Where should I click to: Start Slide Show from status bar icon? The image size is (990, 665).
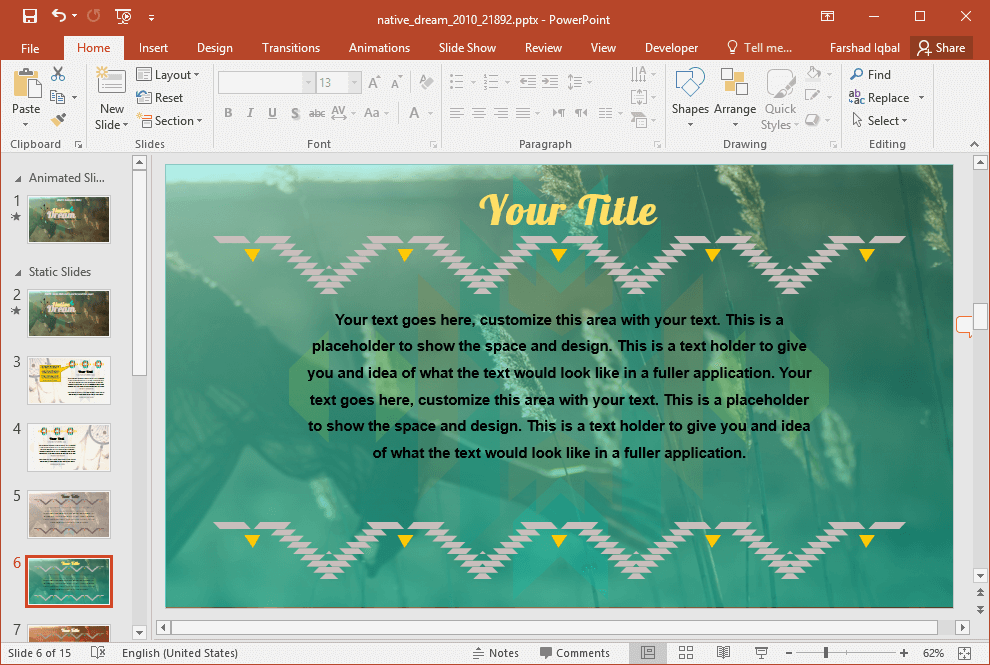(761, 653)
